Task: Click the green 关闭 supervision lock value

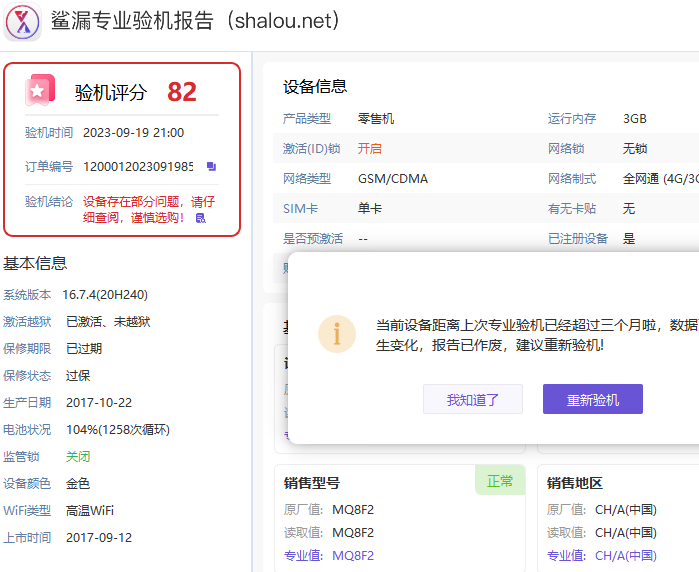Action: pos(78,457)
